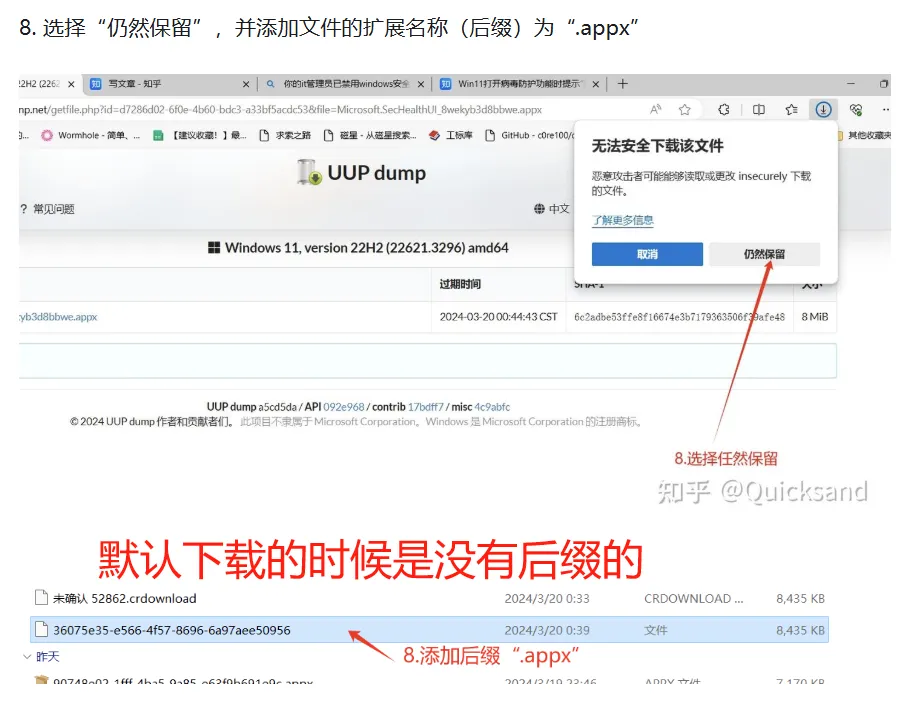Click the '过期时间' column header
The image size is (911, 707).
point(460,284)
